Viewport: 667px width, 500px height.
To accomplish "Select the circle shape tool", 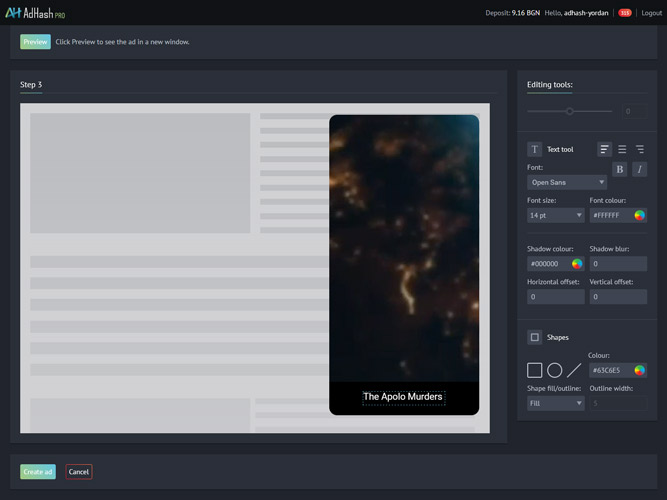I will 554,370.
